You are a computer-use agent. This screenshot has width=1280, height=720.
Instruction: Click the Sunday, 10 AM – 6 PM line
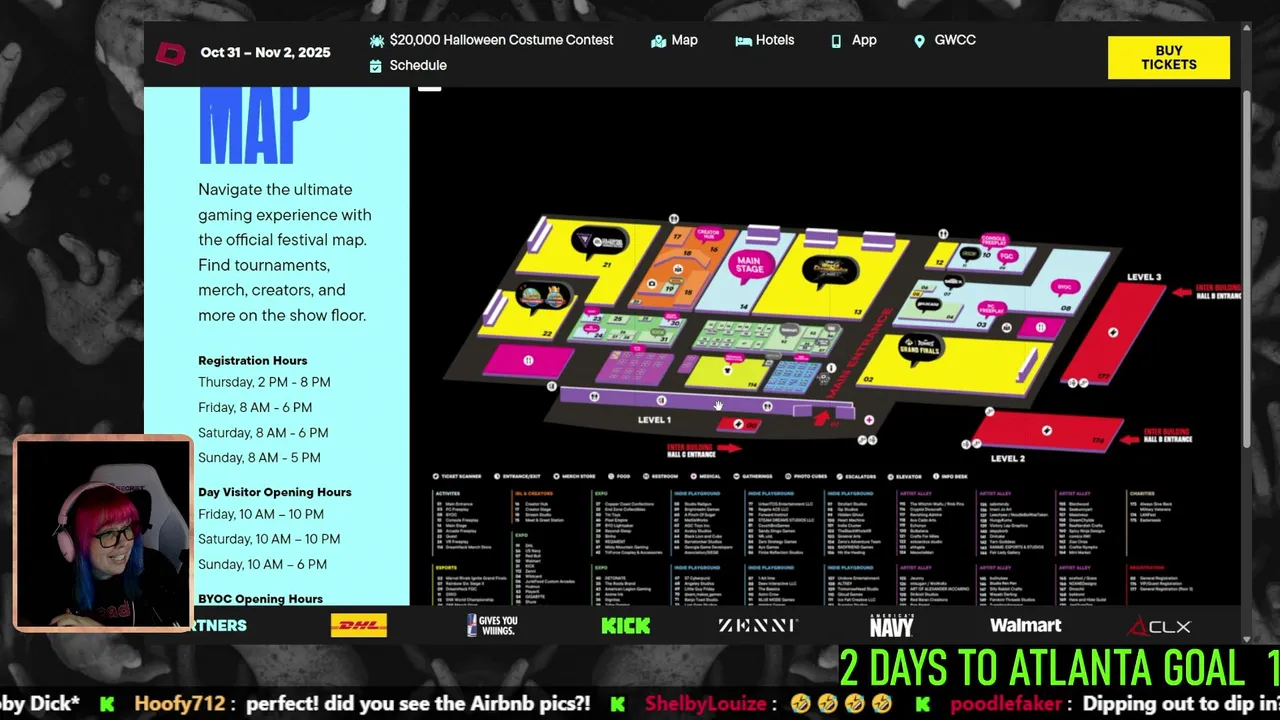click(x=263, y=564)
